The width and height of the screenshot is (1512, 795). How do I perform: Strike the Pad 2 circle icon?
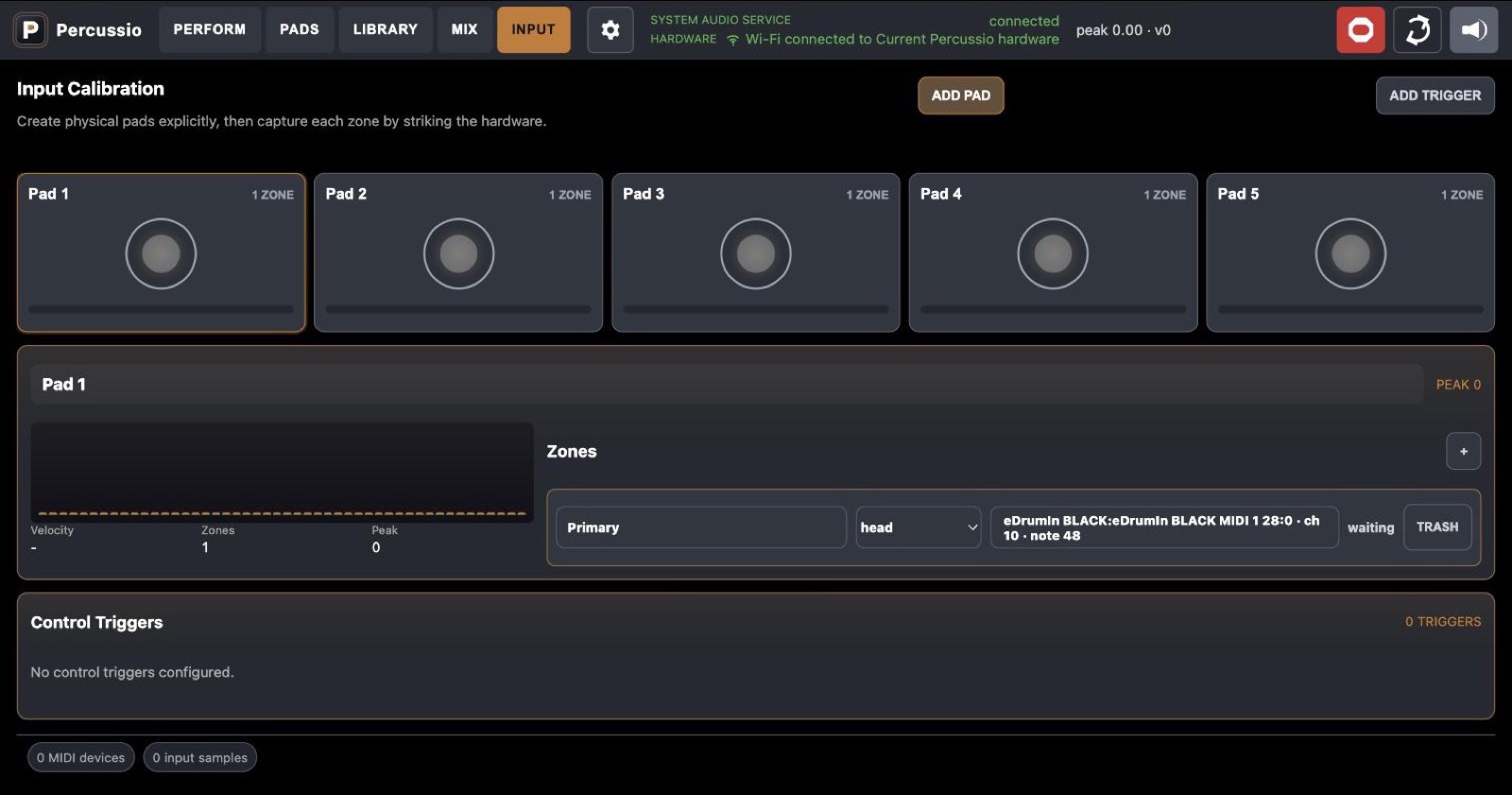458,253
